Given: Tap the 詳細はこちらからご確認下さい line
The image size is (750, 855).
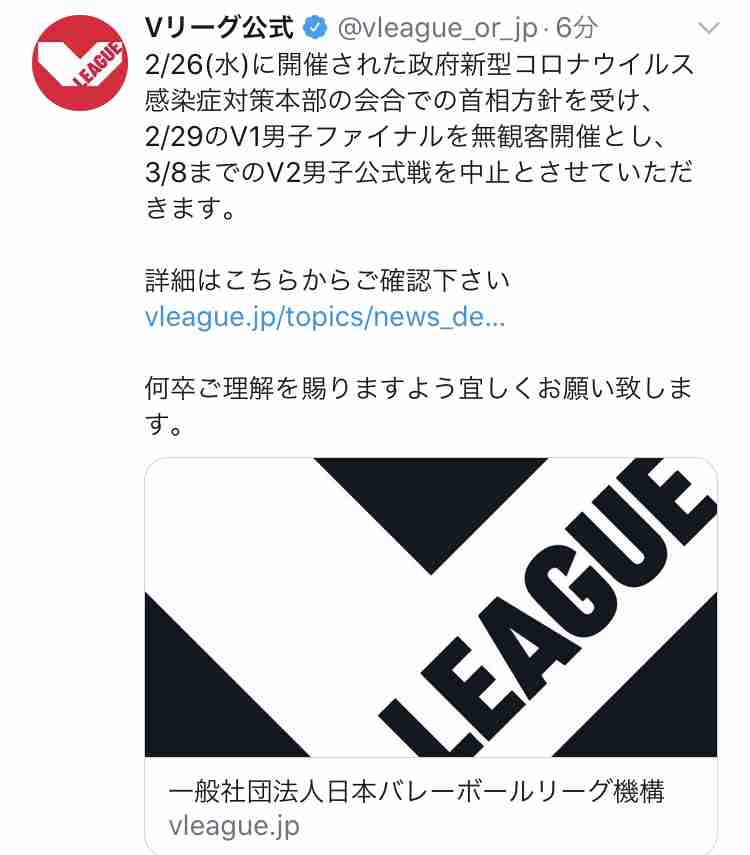Looking at the screenshot, I should point(327,281).
